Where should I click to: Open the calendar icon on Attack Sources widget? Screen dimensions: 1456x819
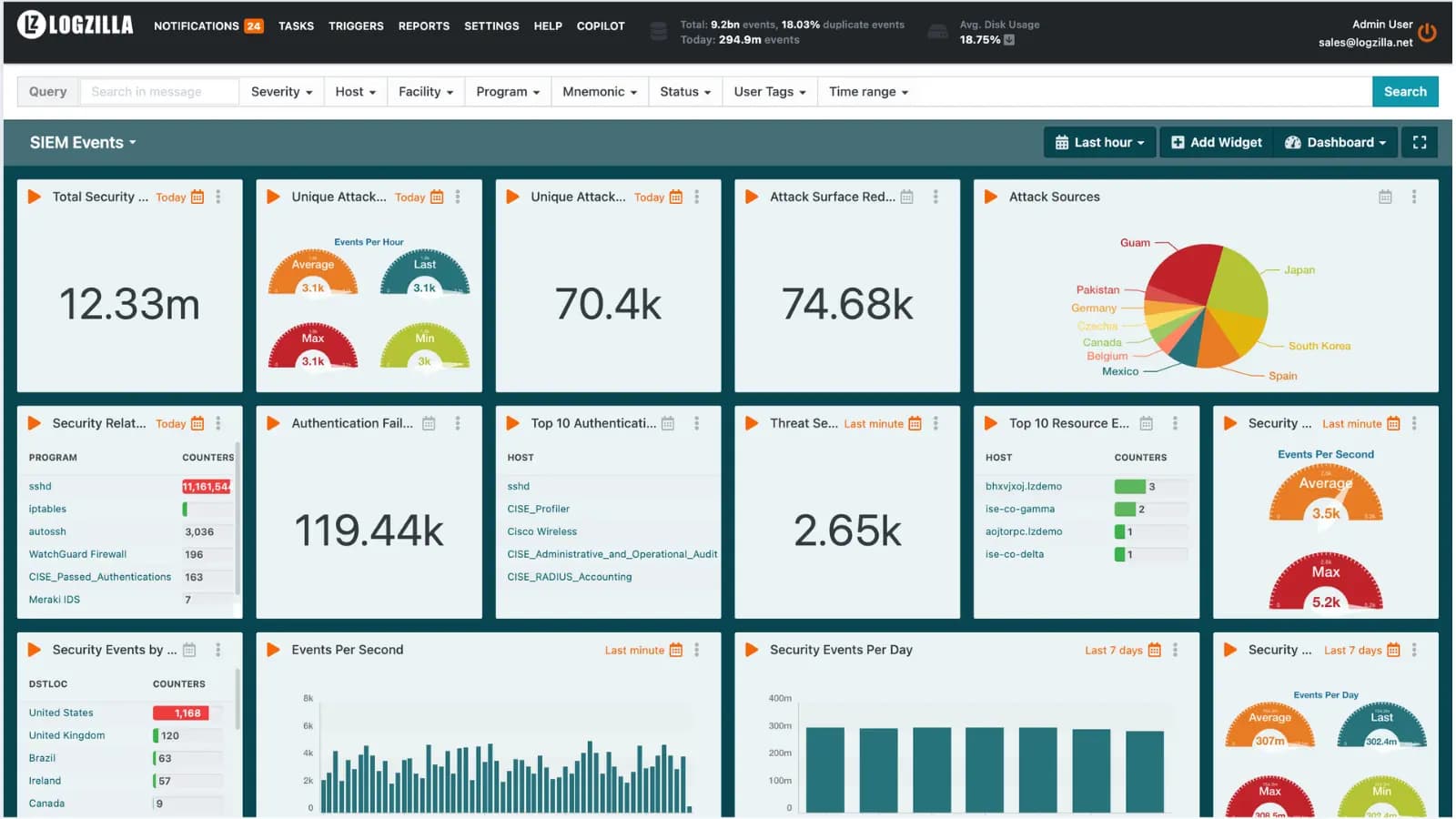tap(1384, 196)
